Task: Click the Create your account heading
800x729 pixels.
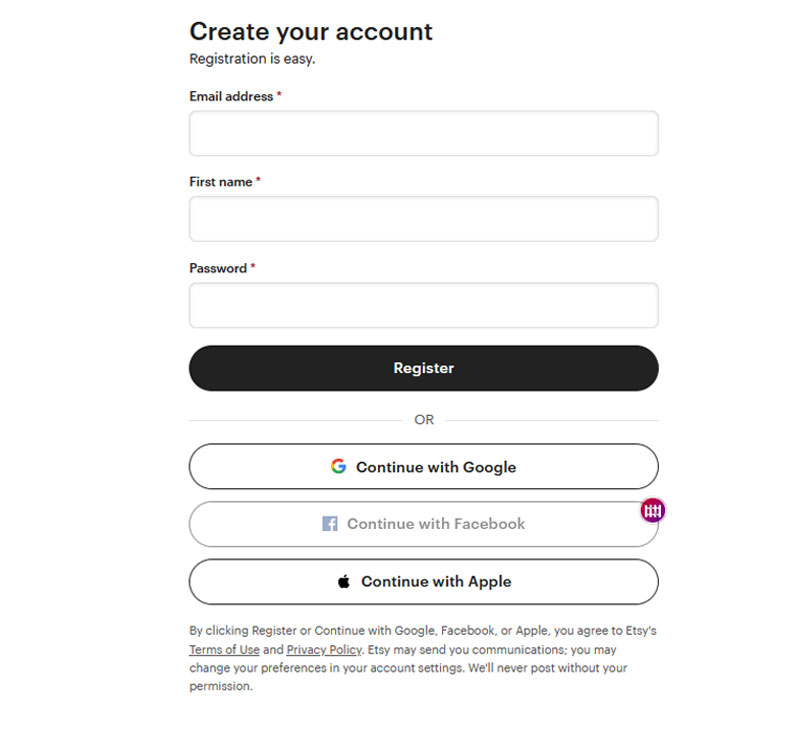Action: (311, 32)
